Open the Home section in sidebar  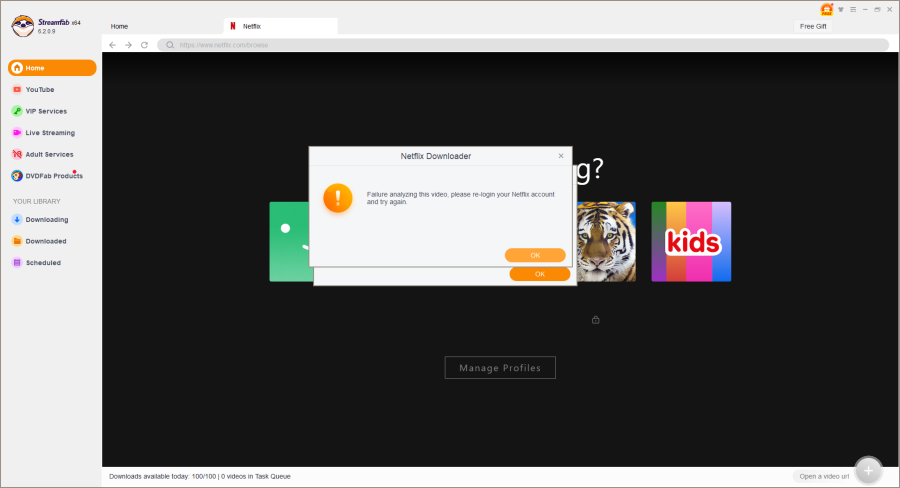coord(52,68)
